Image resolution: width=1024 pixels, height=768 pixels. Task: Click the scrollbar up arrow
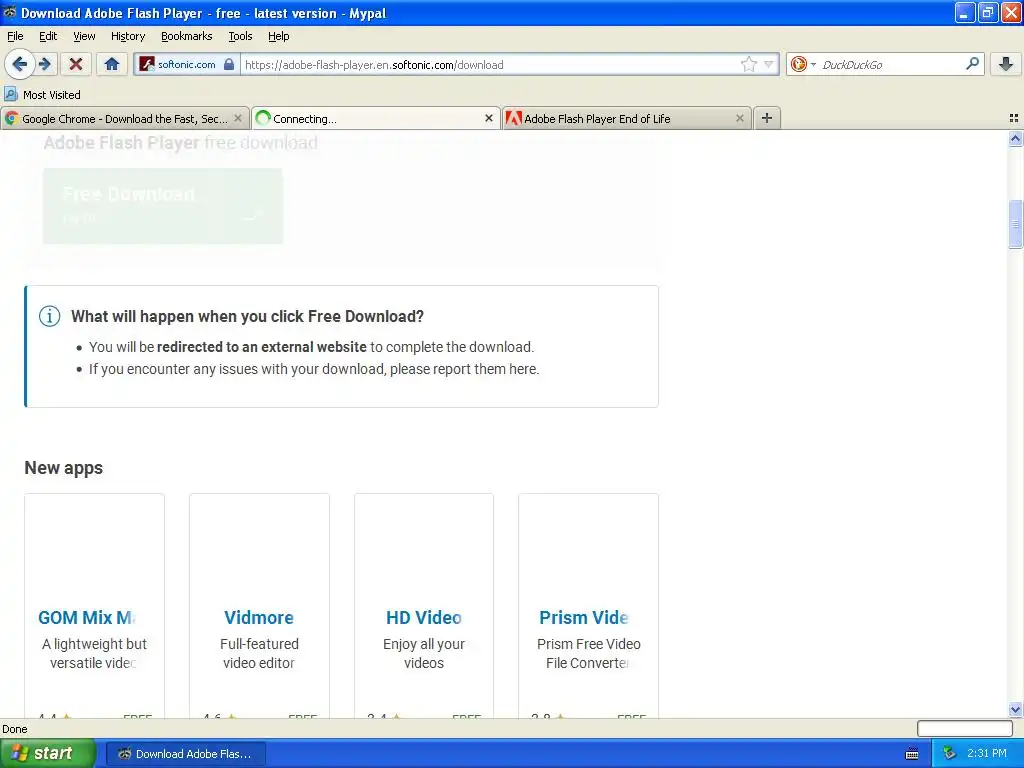pyautogui.click(x=1015, y=138)
